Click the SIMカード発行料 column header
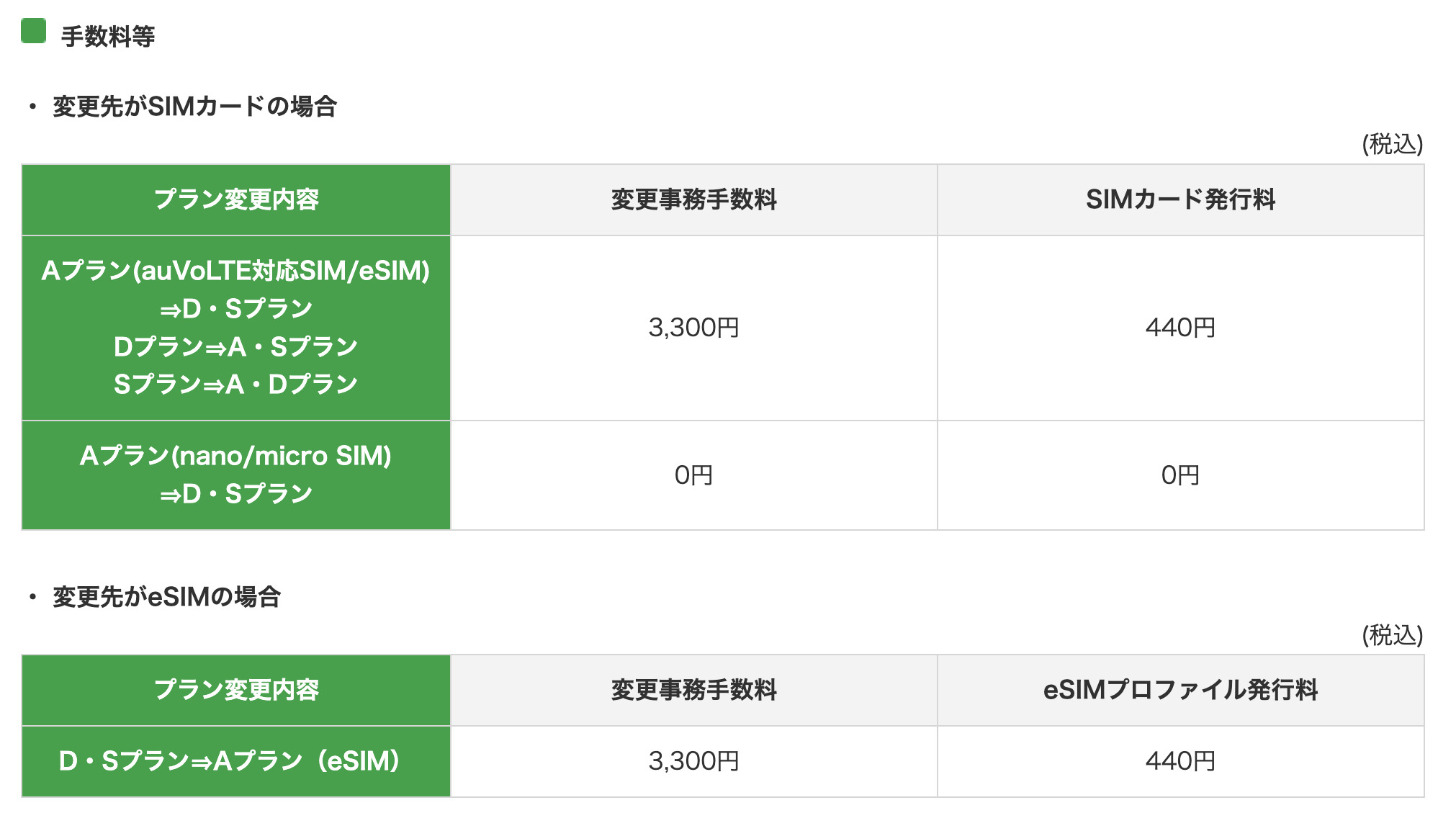This screenshot has width=1456, height=831. pos(1180,199)
